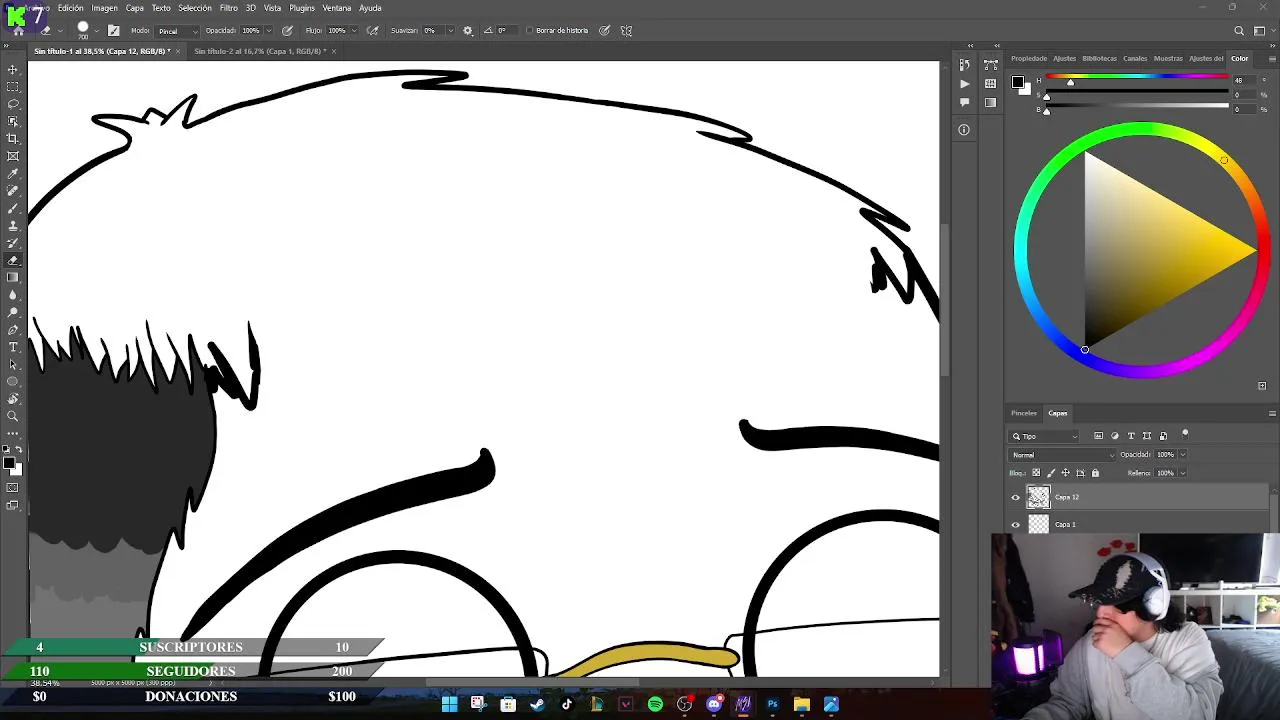Toggle lock image pixels brush icon
This screenshot has width=1280, height=720.
point(1050,473)
